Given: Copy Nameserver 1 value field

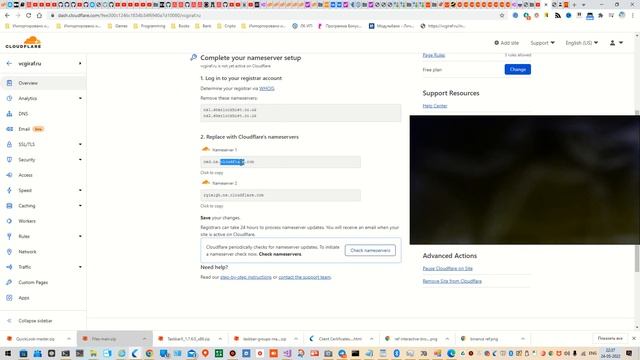Looking at the screenshot, I should pos(280,162).
